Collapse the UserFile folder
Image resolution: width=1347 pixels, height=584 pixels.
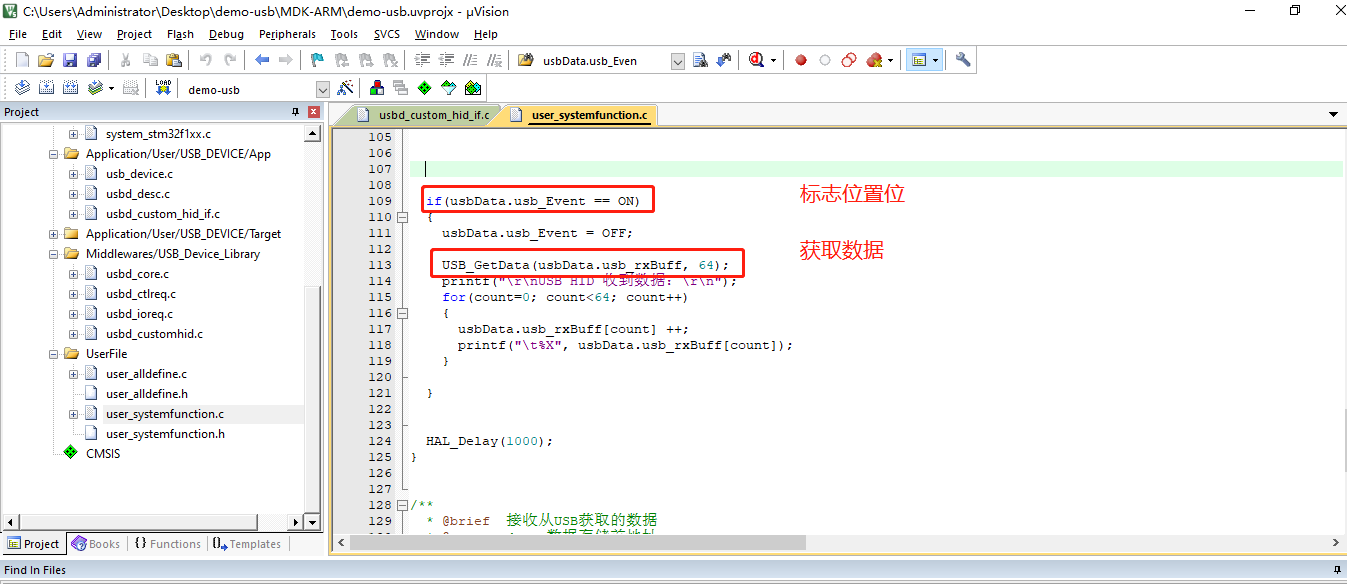pos(55,353)
